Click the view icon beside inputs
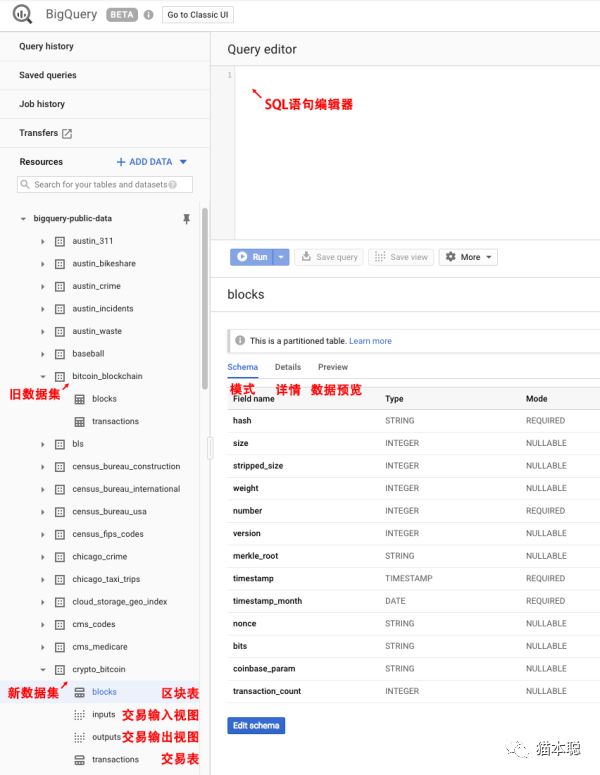 [79, 715]
